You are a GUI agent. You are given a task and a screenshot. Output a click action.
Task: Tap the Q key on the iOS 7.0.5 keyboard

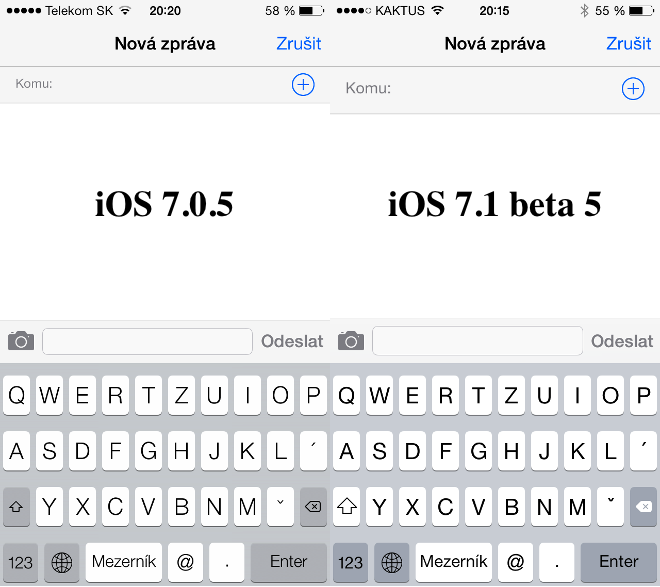pos(17,397)
